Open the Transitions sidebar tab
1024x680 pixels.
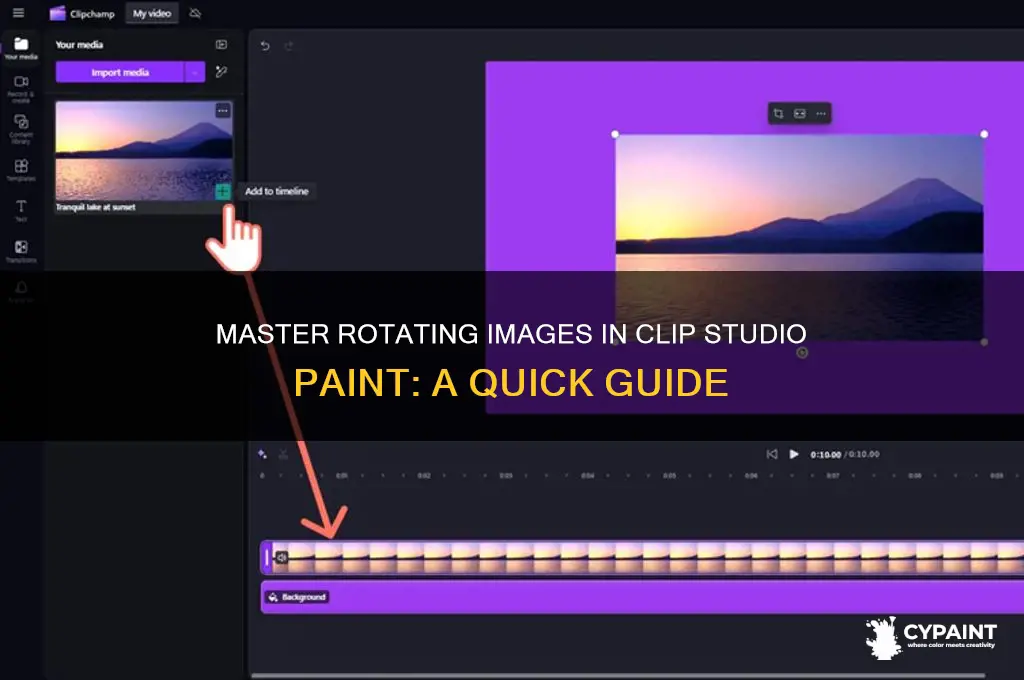click(x=21, y=251)
